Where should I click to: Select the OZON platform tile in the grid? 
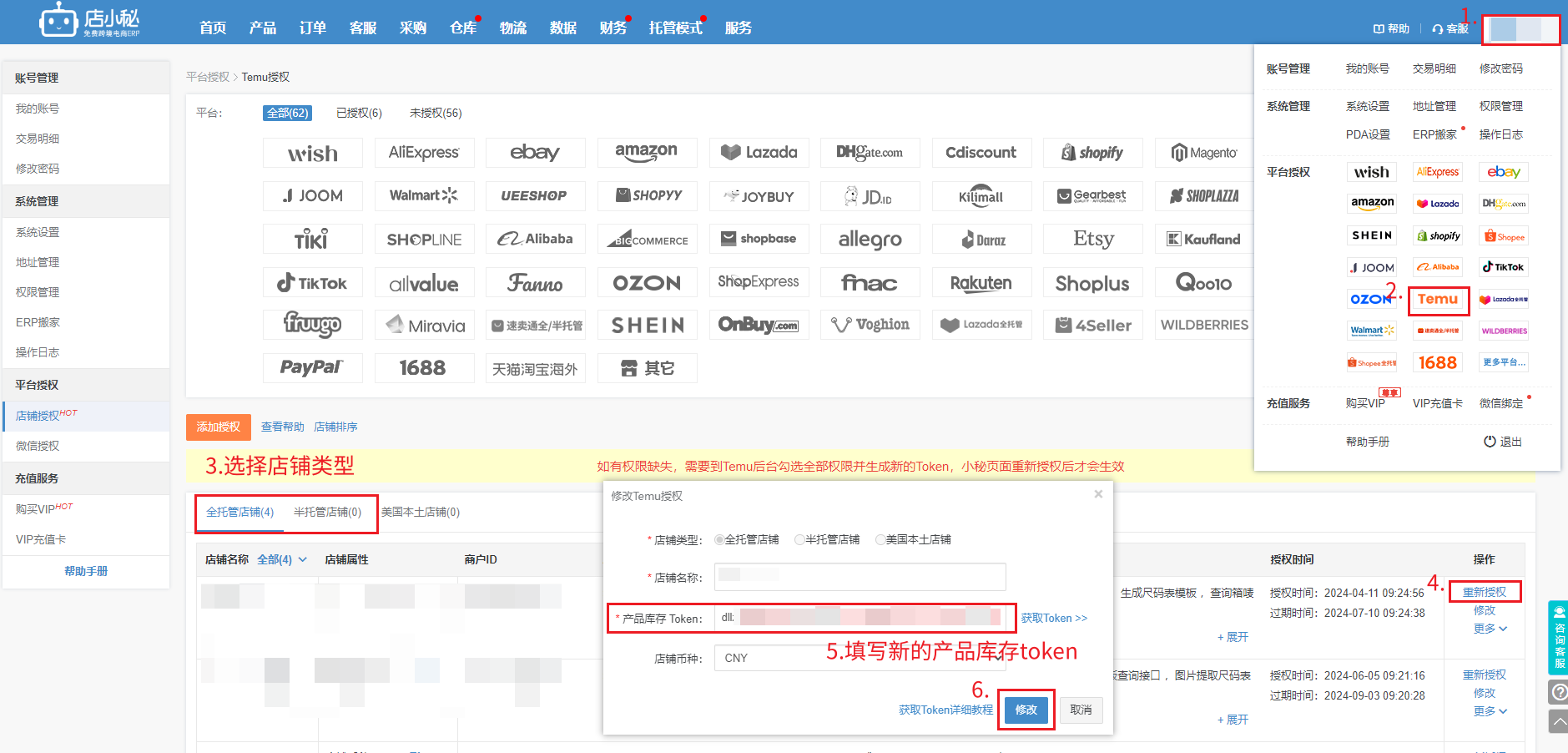(647, 283)
